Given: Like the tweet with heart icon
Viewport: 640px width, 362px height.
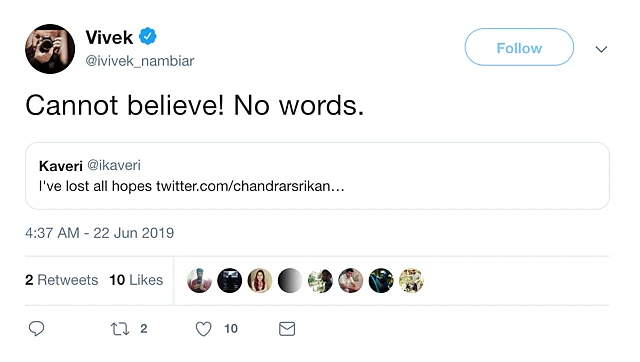Looking at the screenshot, I should pos(203,329).
